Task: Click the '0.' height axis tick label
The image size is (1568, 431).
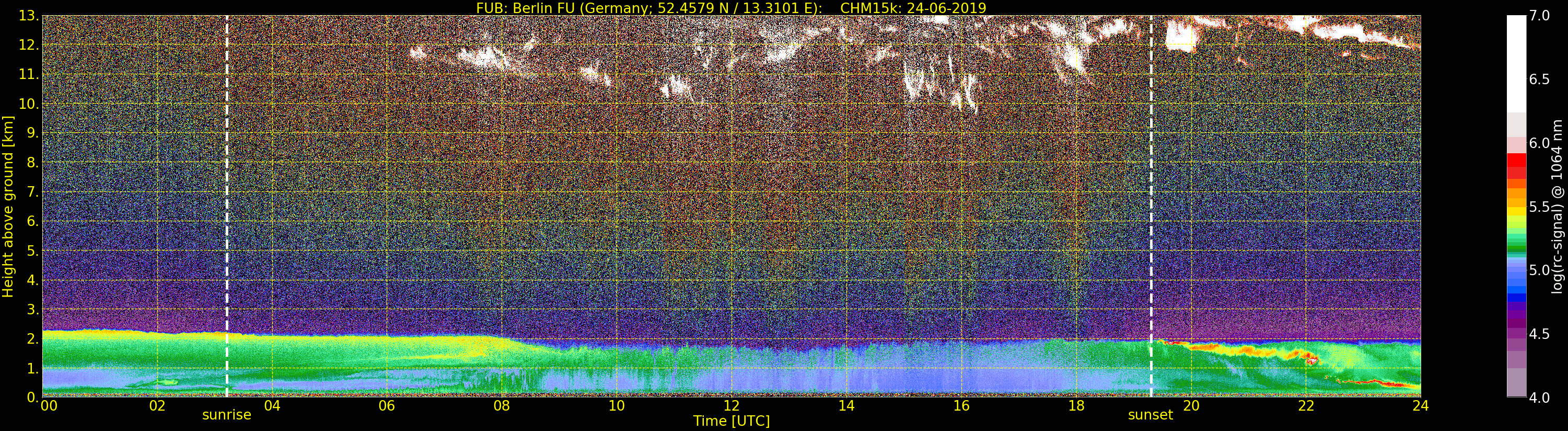Action: point(32,398)
